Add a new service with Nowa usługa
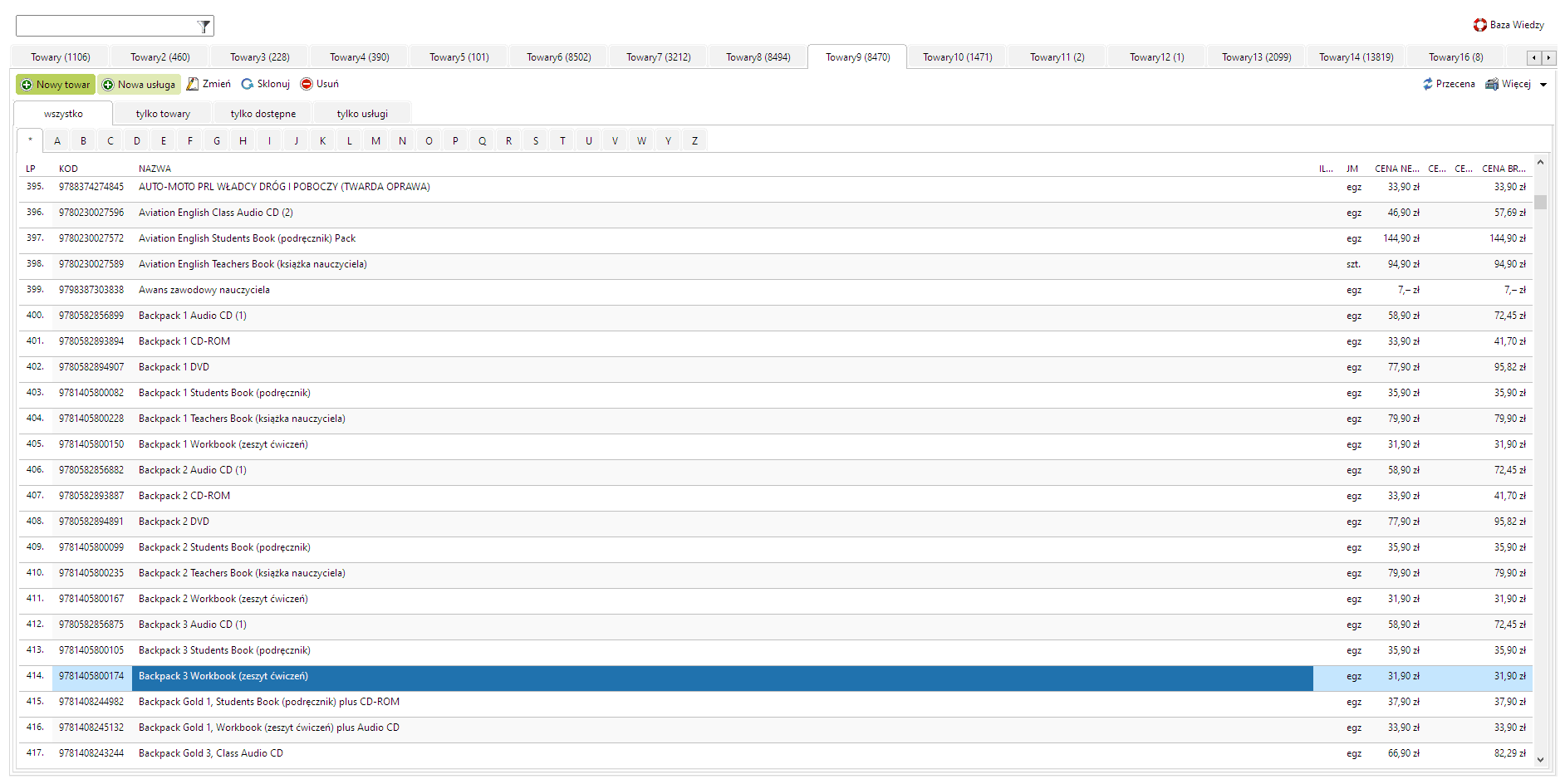Viewport: 1565px width, 784px height. point(139,85)
